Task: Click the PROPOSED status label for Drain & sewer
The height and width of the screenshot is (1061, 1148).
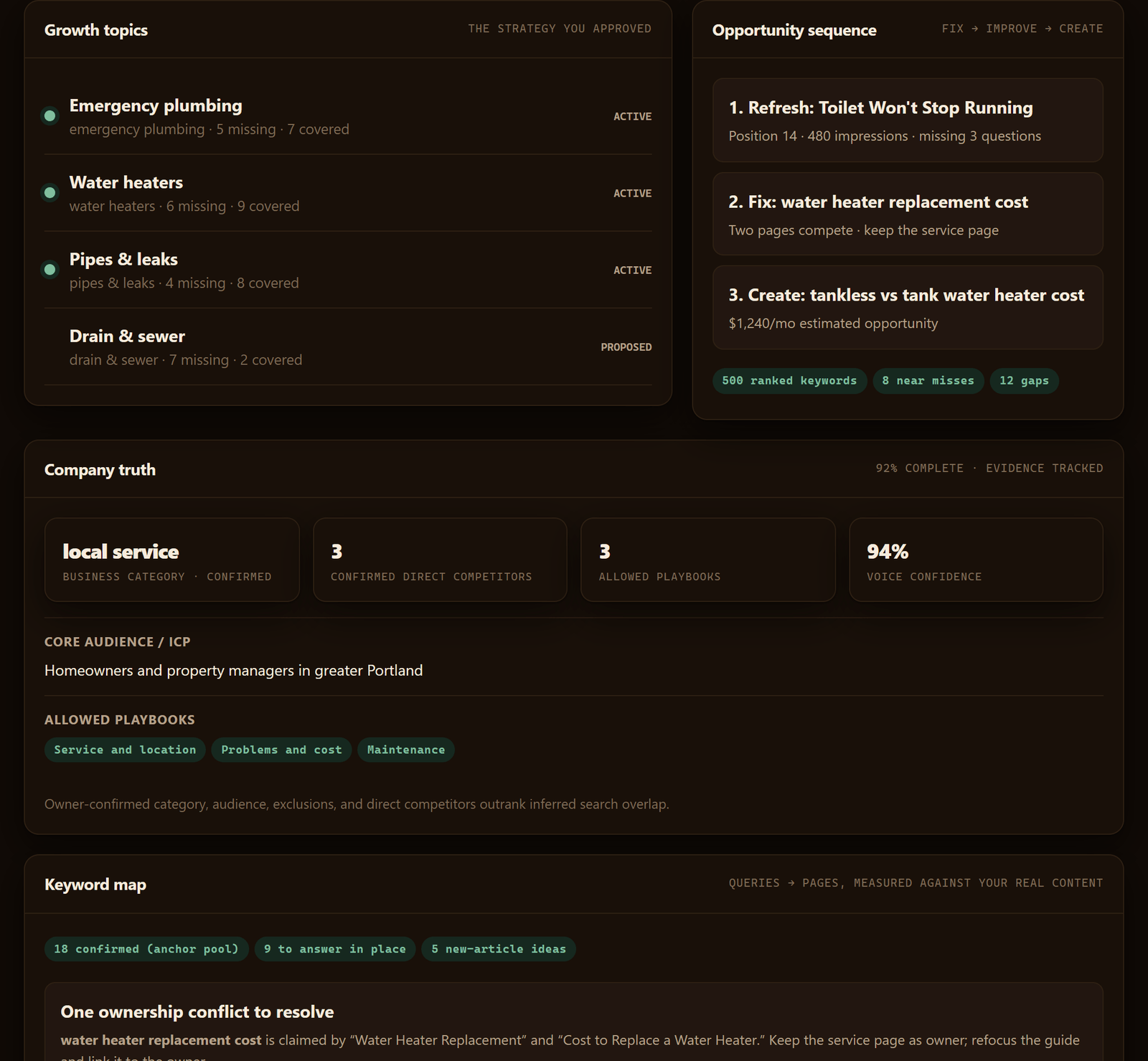Action: point(626,347)
